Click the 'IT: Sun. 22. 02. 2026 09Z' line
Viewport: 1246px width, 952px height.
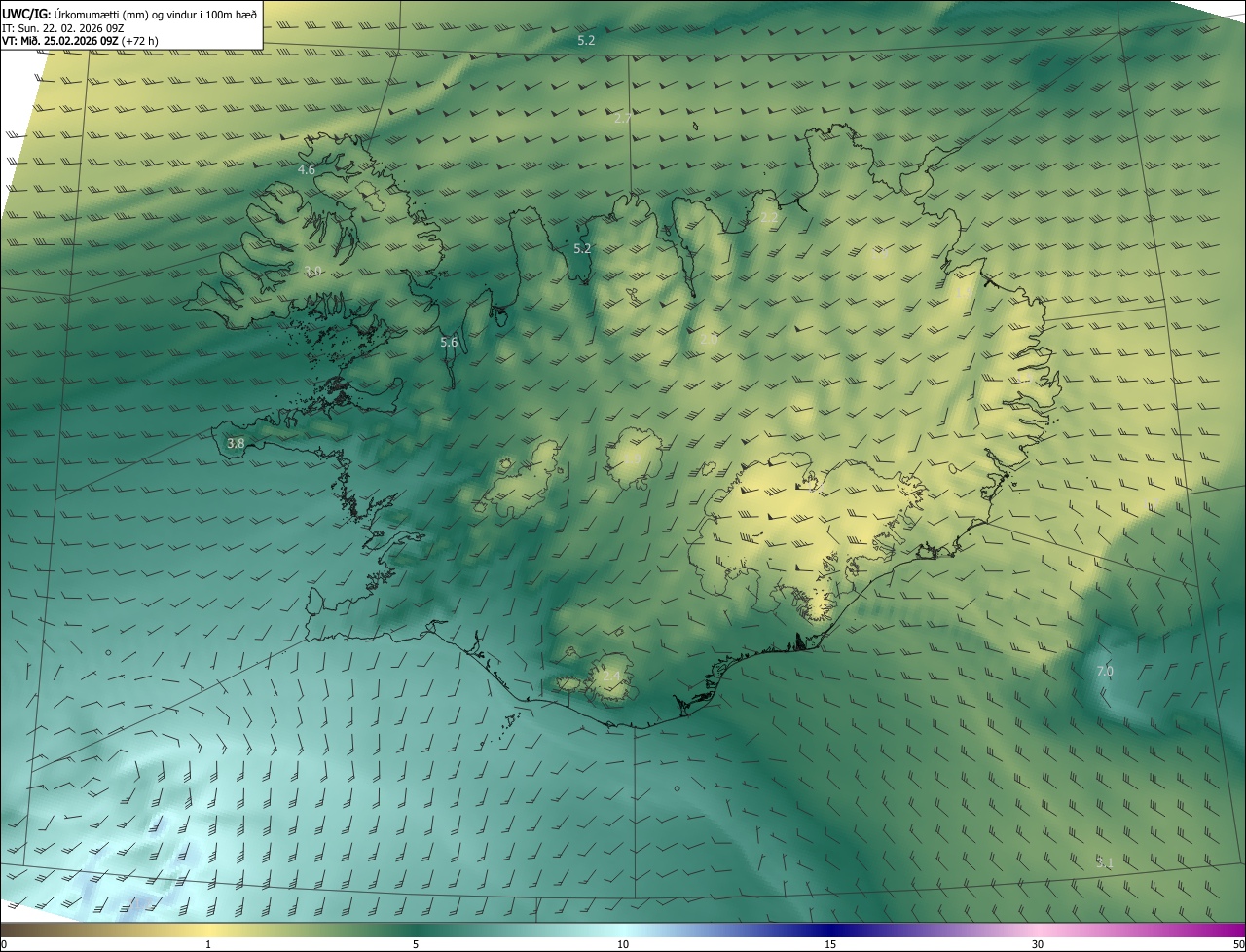[x=63, y=27]
